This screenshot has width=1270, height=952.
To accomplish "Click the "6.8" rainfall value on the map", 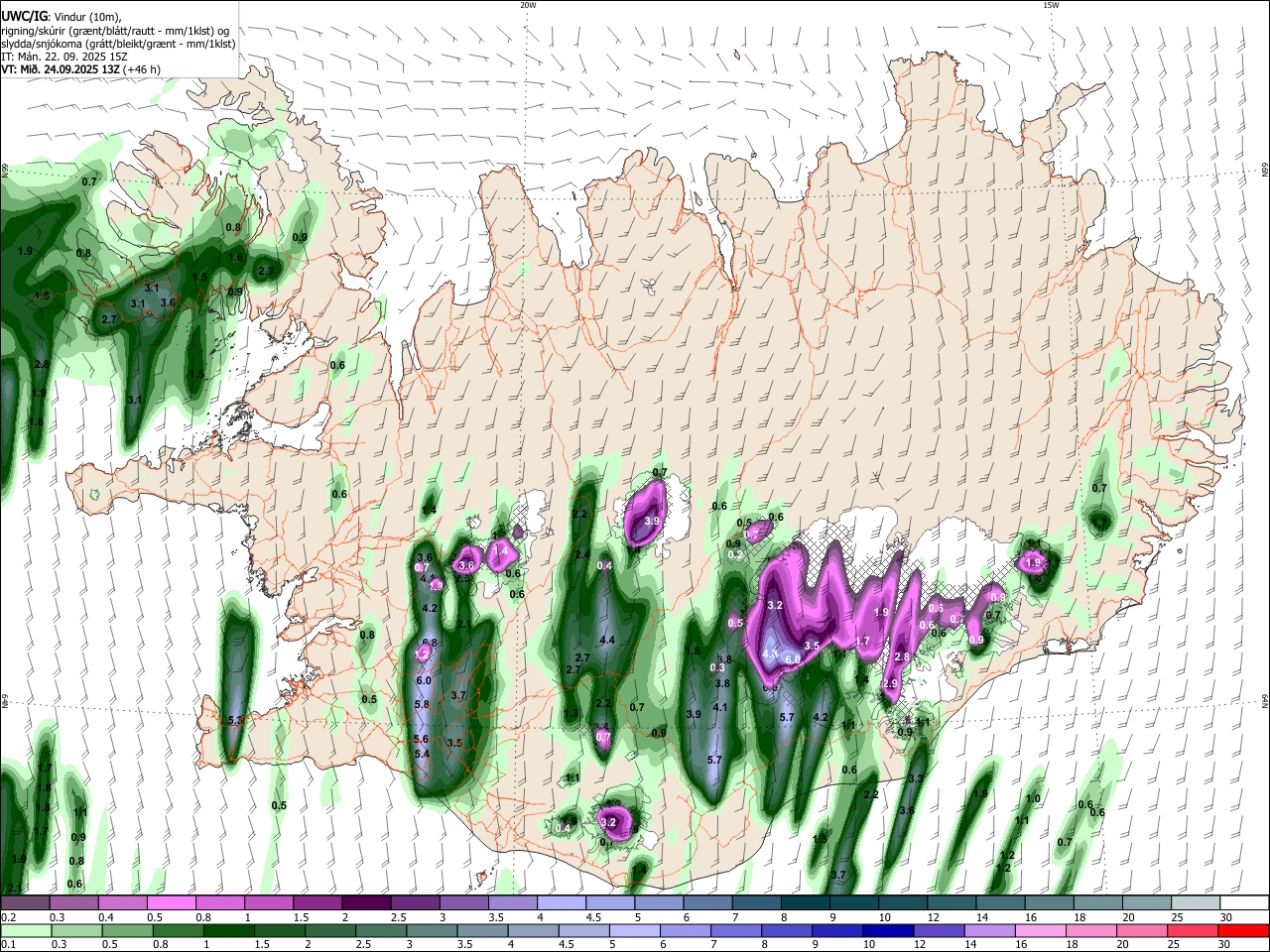I will 430,643.
